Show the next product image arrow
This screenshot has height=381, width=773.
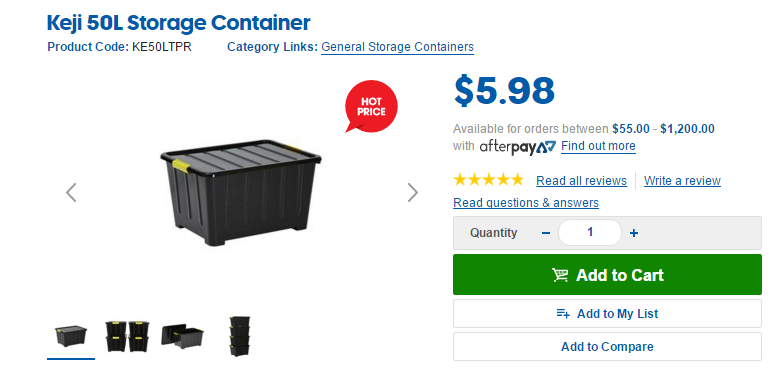pos(413,193)
